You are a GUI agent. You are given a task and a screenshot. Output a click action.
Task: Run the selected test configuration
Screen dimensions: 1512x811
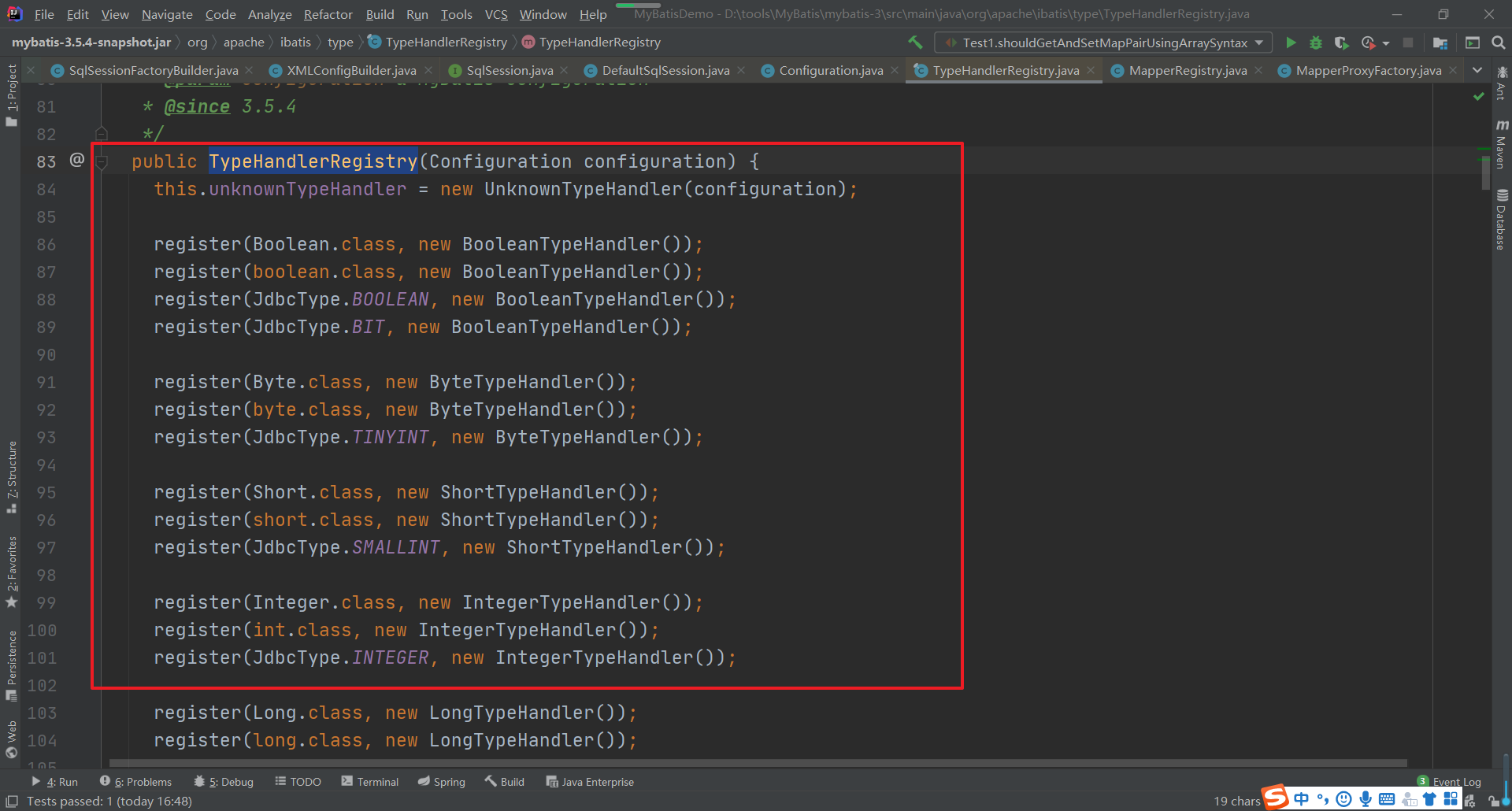click(1291, 43)
